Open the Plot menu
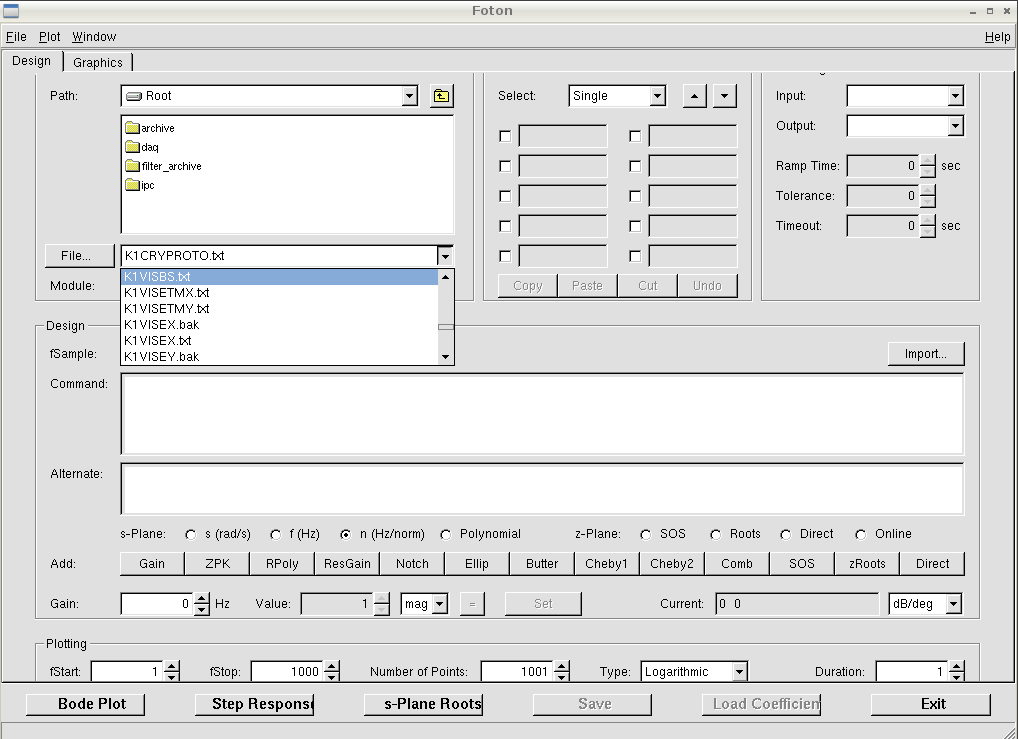Viewport: 1018px width, 739px height. 50,37
